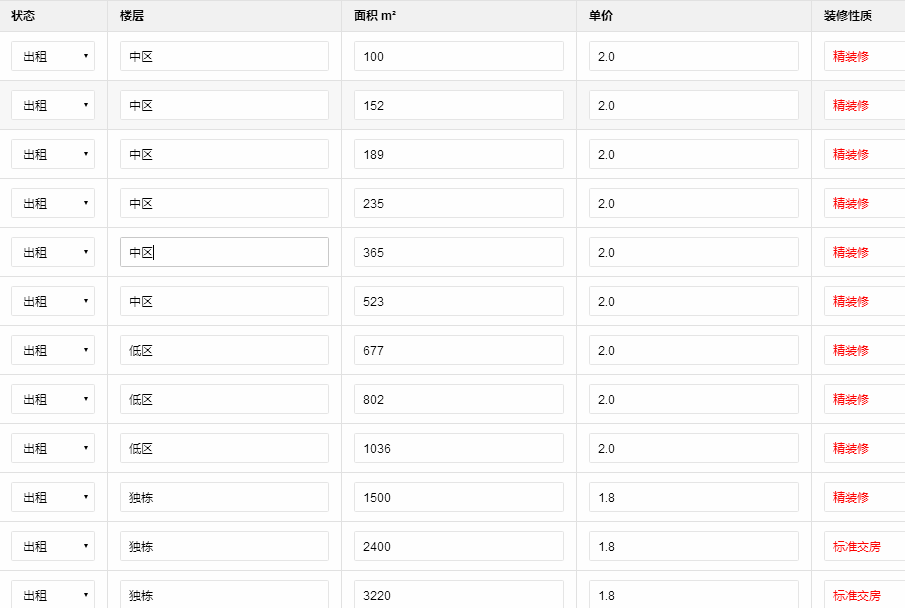Click unit price 1.8 in the 2400 row
Image resolution: width=905 pixels, height=608 pixels.
tap(693, 546)
